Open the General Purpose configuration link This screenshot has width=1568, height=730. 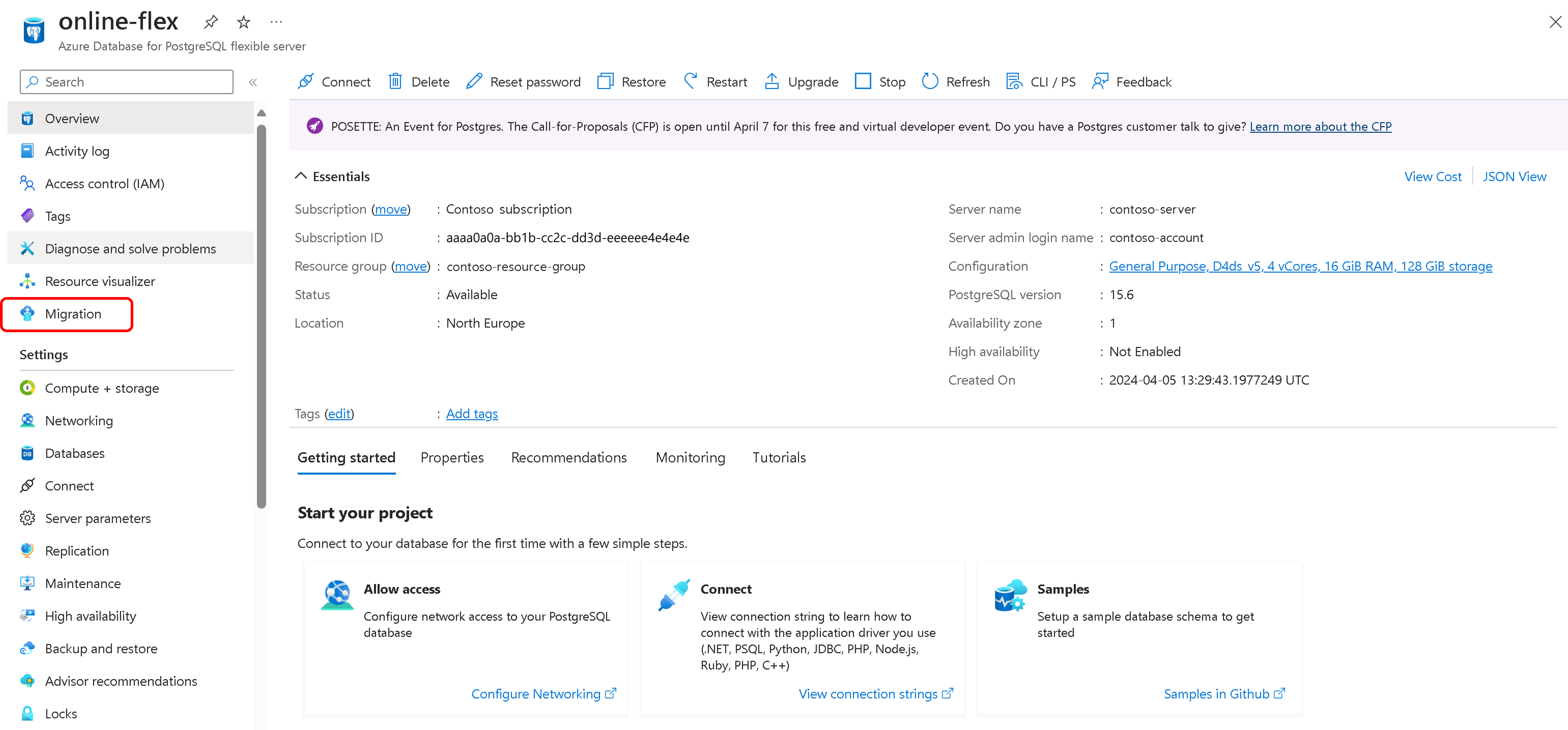click(x=1301, y=266)
